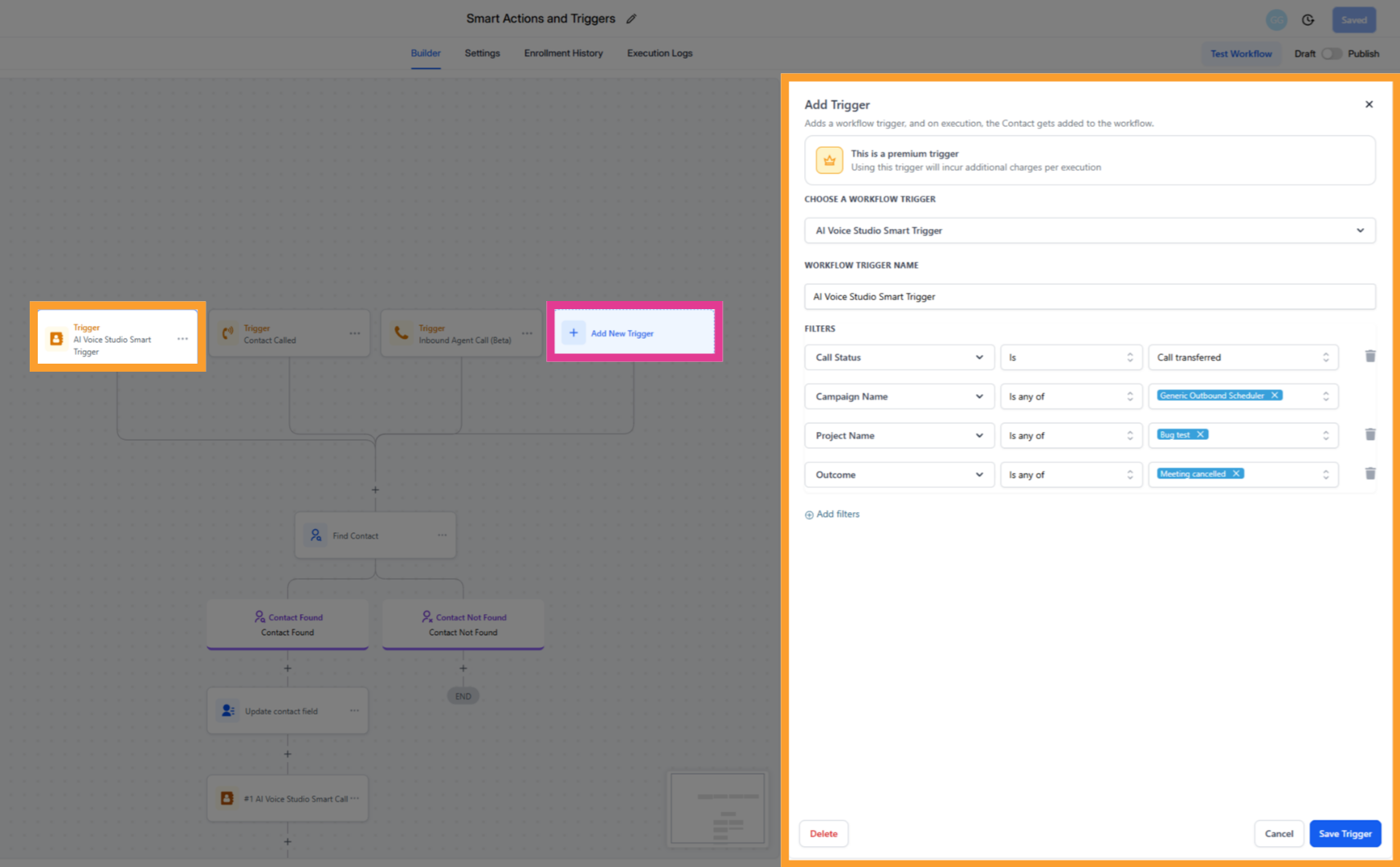Open the Enrollment History tab
Image resolution: width=1400 pixels, height=867 pixels.
[x=563, y=53]
